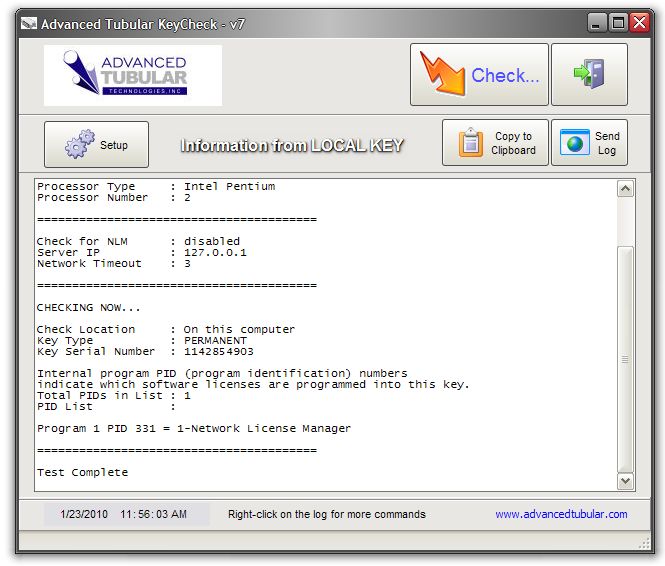665x566 pixels.
Task: Click 'Information from LOCAL KEY' heading
Action: (x=292, y=145)
